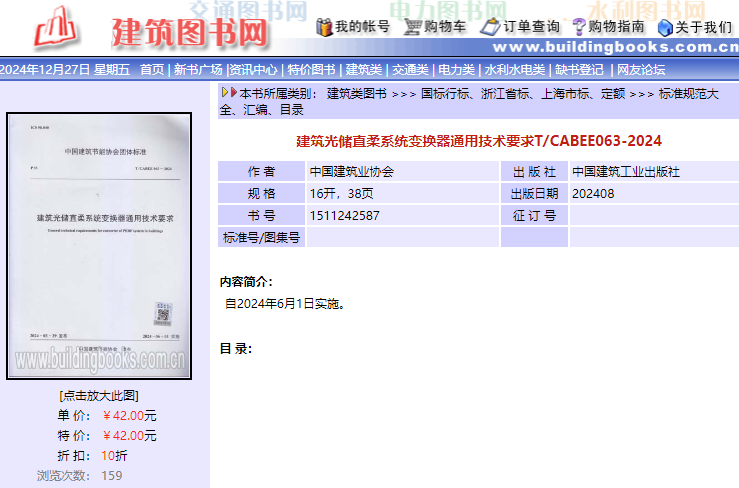The image size is (739, 488).
Task: Click author value 中国建筑业协会
Action: [352, 172]
